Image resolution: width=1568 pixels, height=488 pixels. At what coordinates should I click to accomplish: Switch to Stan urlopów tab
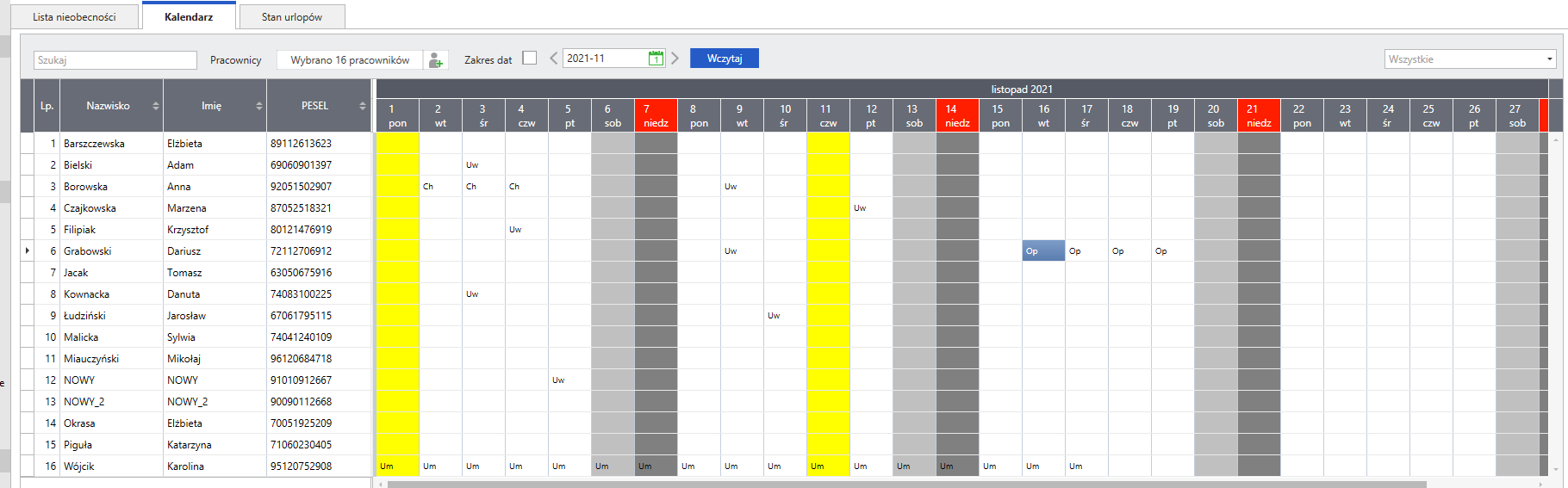tap(292, 17)
